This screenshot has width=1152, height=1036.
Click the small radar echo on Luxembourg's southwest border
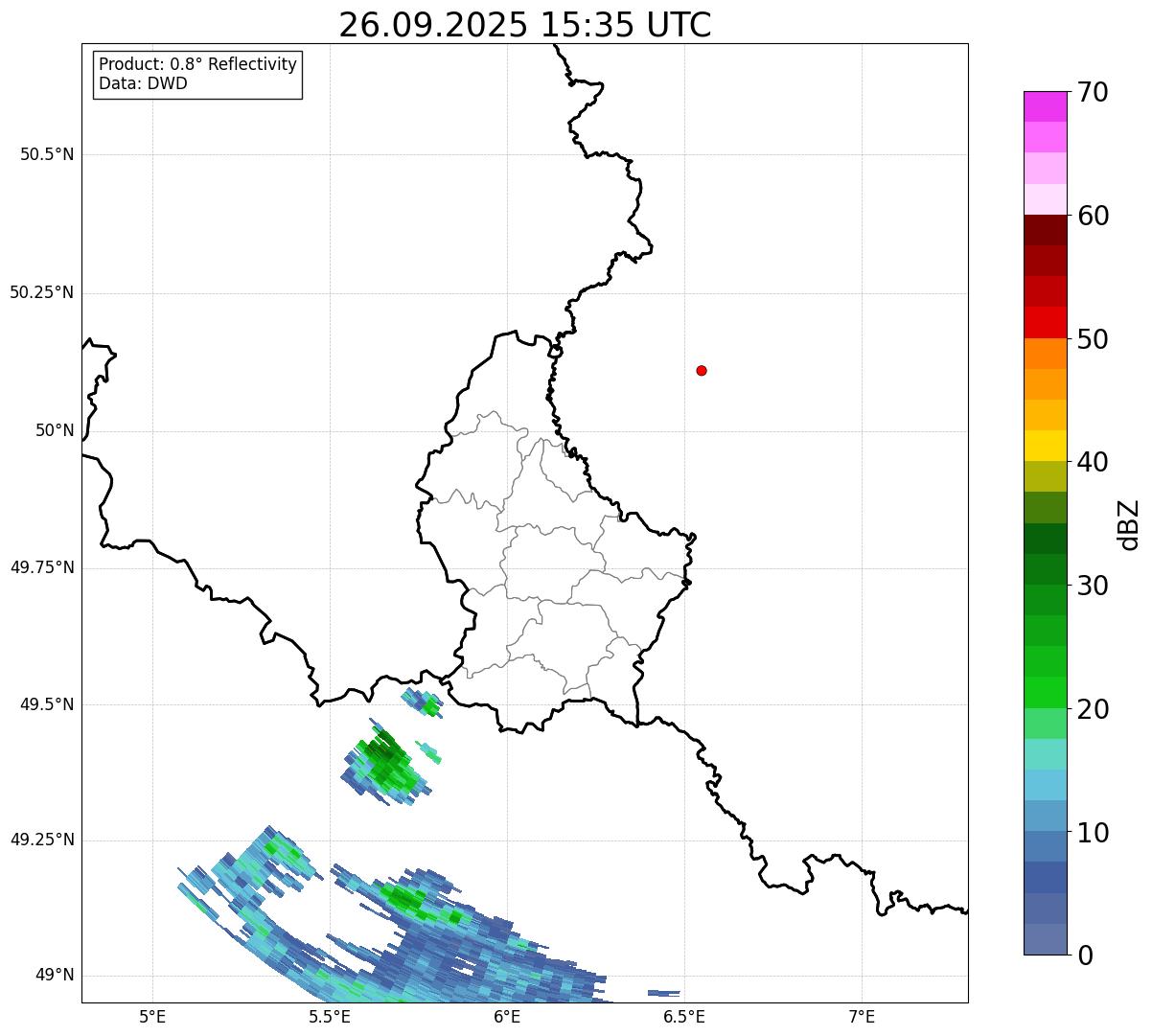coord(423,702)
